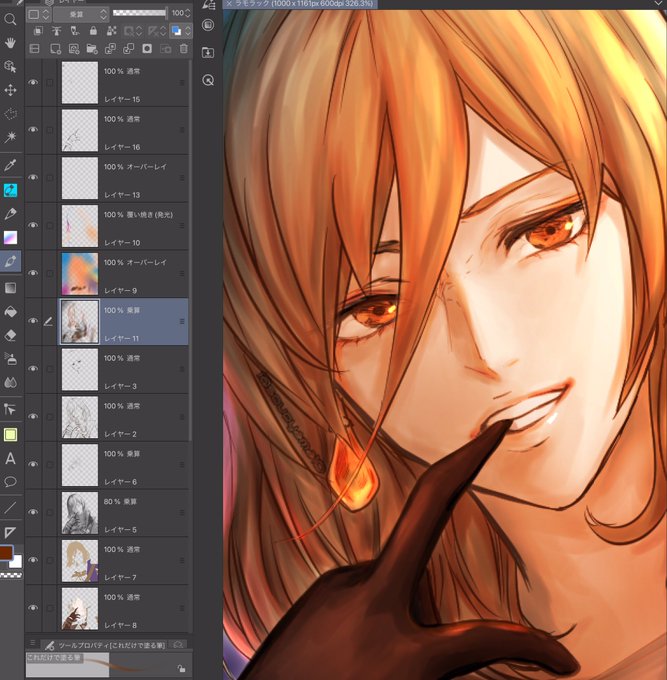Select the transparent color checker swatch
667x680 pixels.
pyautogui.click(x=11, y=575)
